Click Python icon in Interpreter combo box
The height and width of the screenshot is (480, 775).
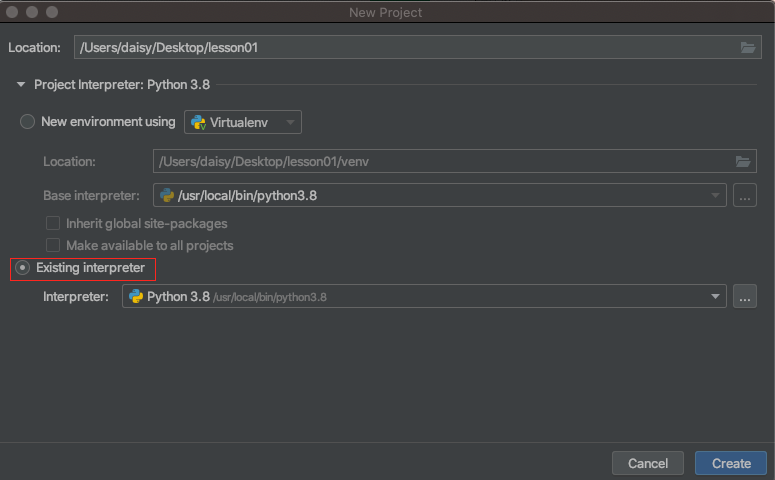pos(136,296)
